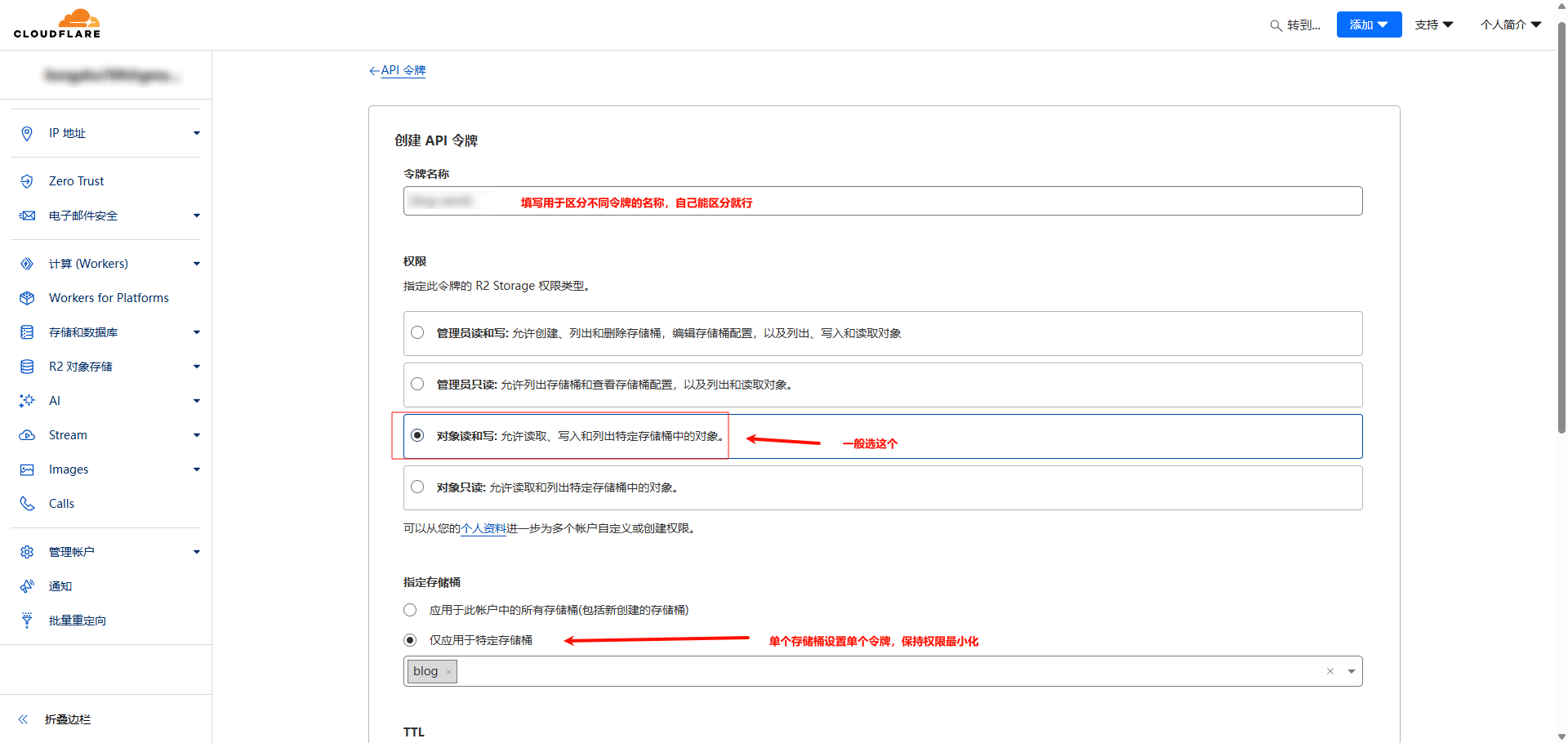The width and height of the screenshot is (1568, 743).
Task: Go back via the API 令牌 link
Action: [398, 70]
